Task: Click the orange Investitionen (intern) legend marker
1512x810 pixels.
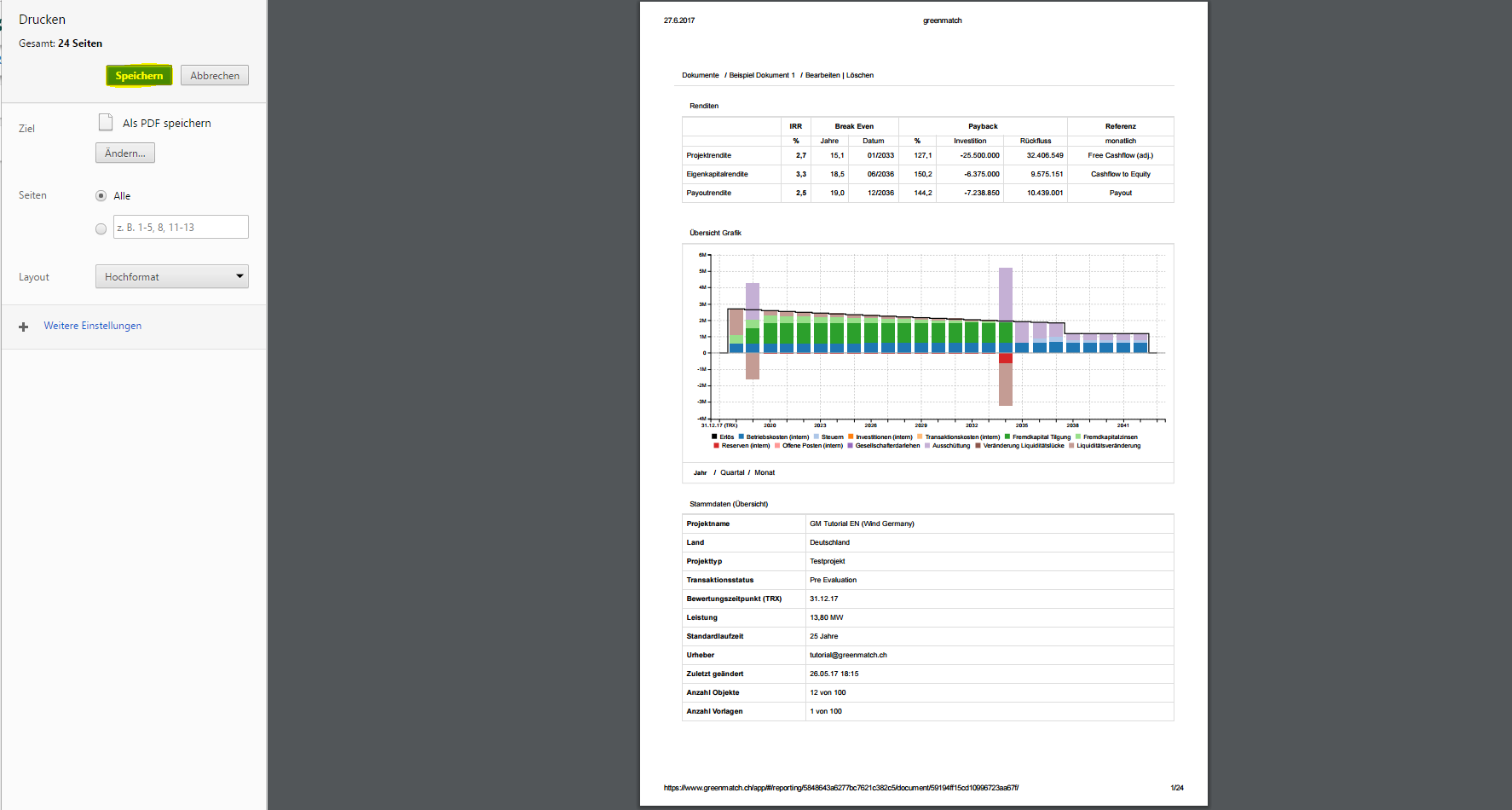Action: point(851,437)
